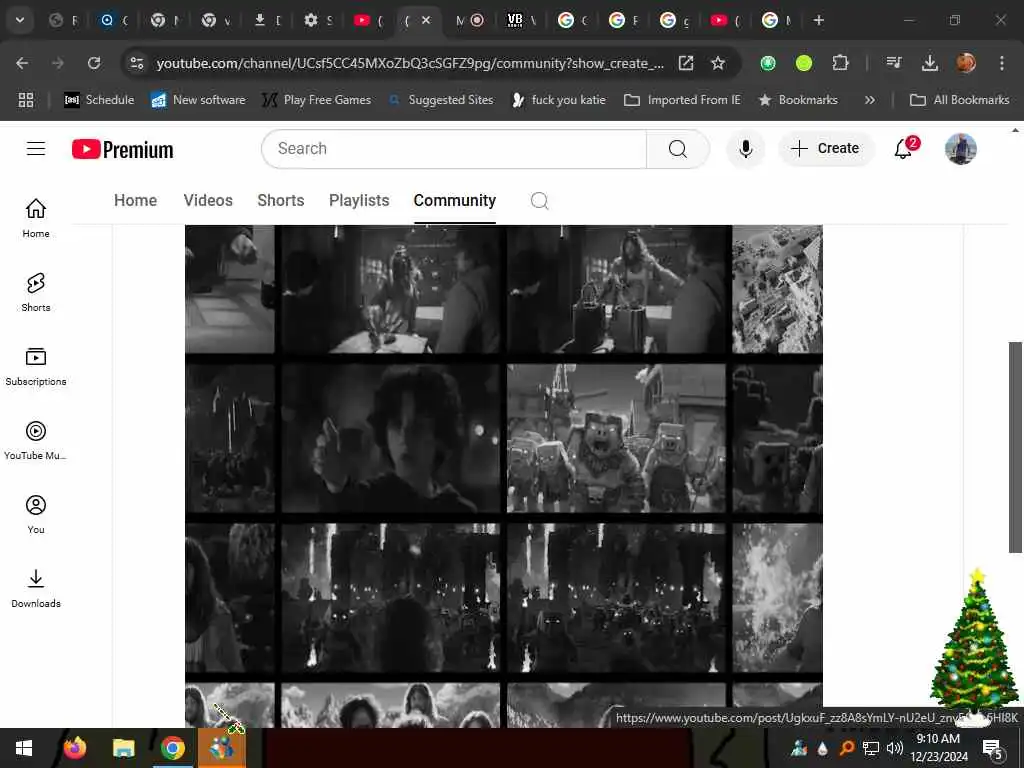1024x768 pixels.
Task: Open the pig mob crowd image
Action: tap(616, 438)
